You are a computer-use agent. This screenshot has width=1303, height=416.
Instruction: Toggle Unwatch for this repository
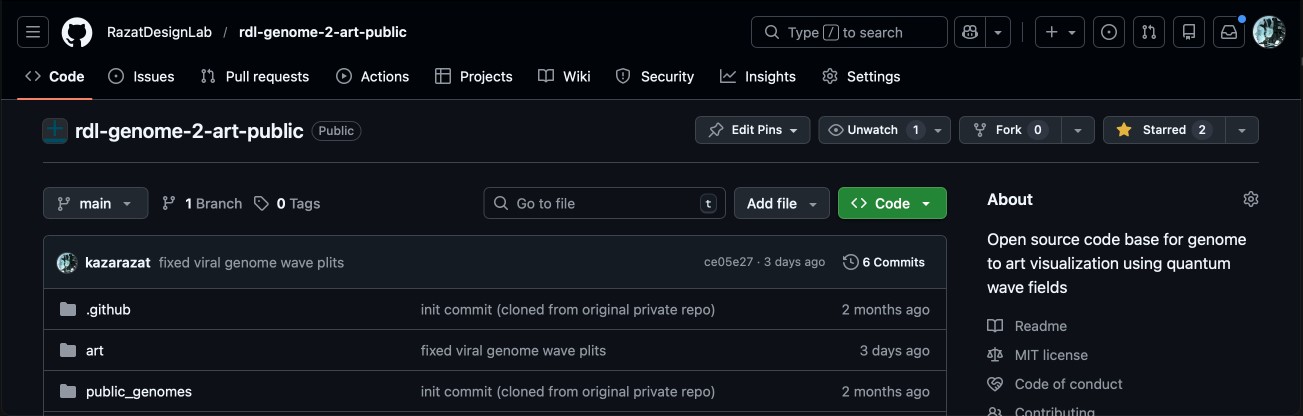[872, 130]
